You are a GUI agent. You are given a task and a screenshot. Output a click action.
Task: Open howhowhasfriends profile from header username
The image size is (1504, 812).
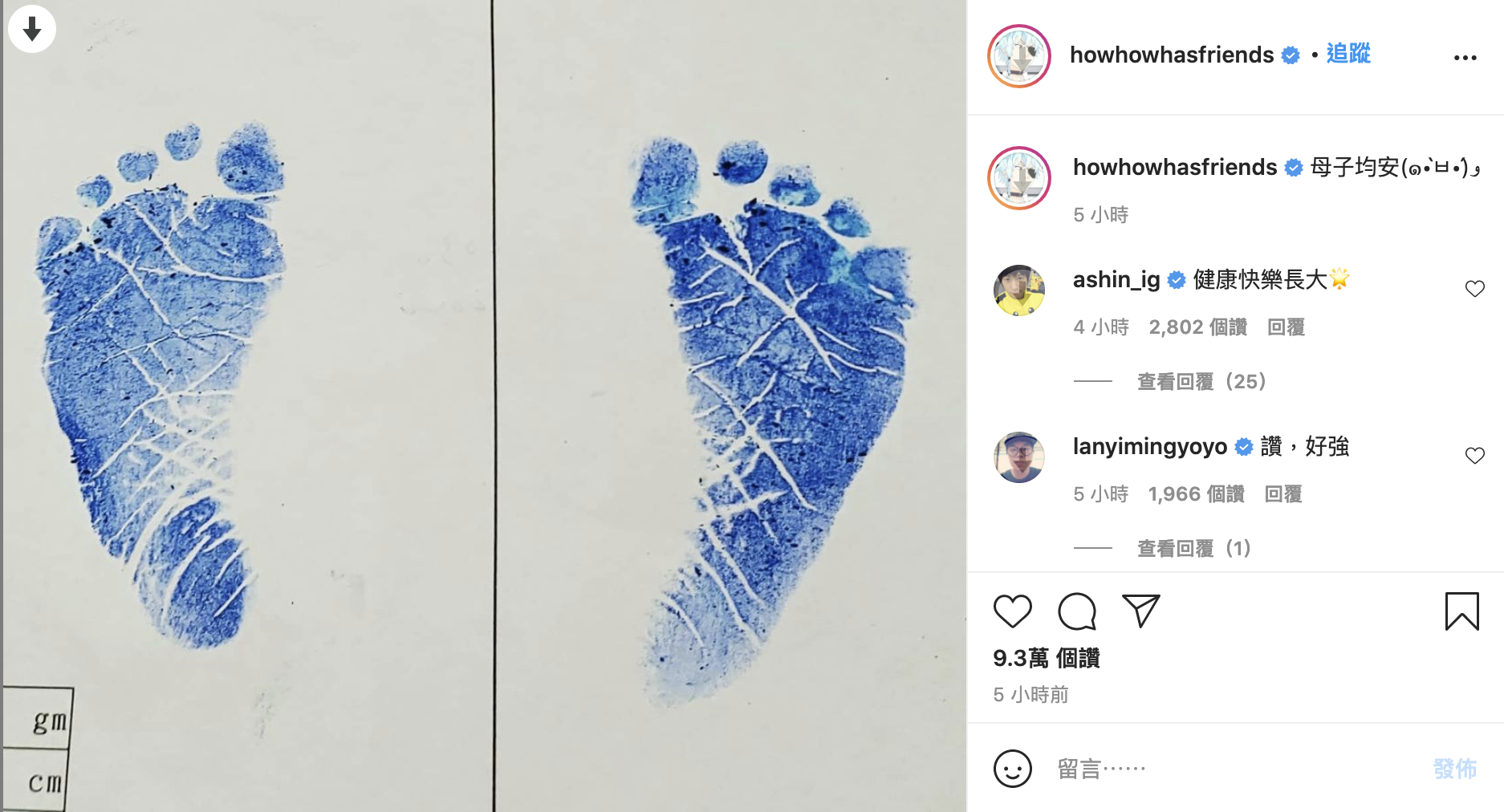pyautogui.click(x=1172, y=55)
